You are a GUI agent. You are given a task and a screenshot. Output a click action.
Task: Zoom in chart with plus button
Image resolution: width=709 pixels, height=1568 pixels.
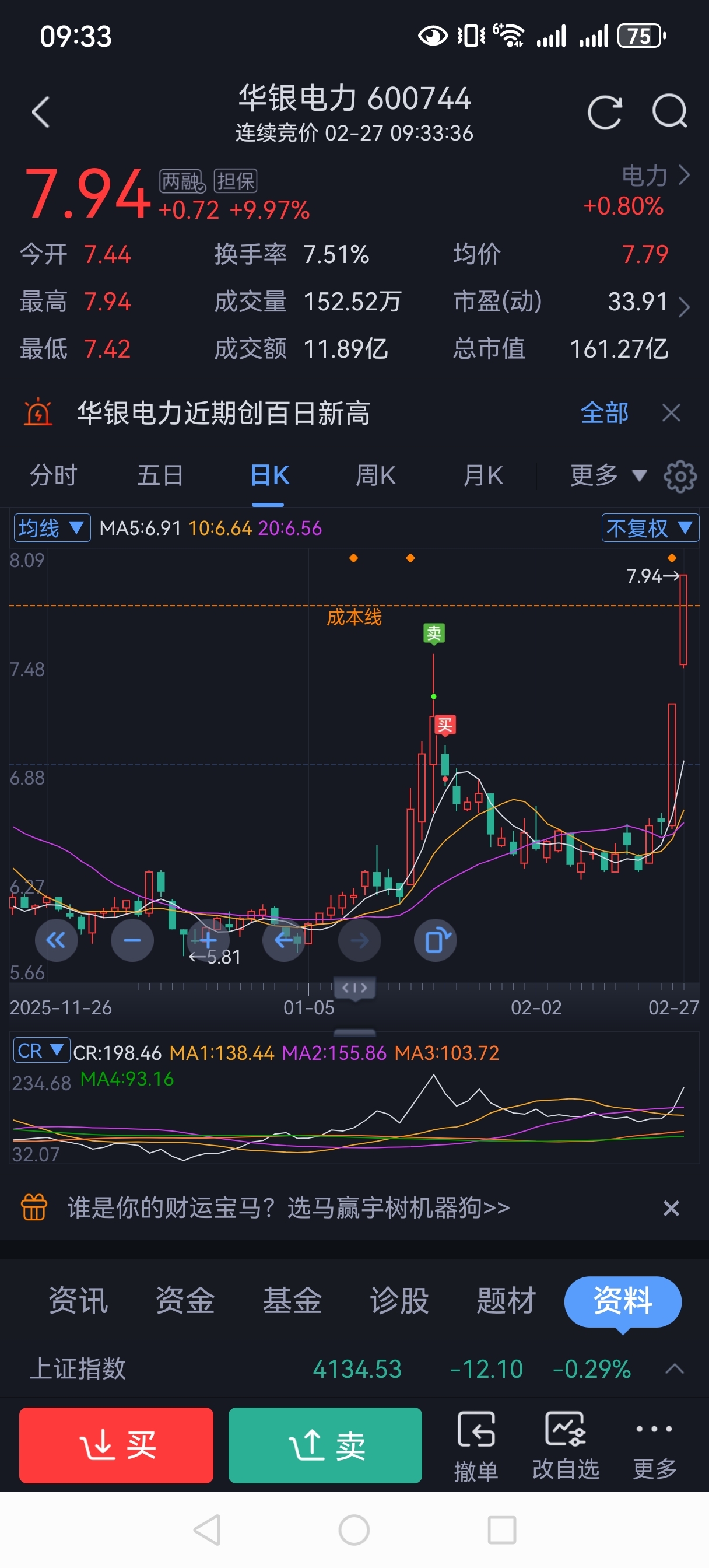click(208, 940)
